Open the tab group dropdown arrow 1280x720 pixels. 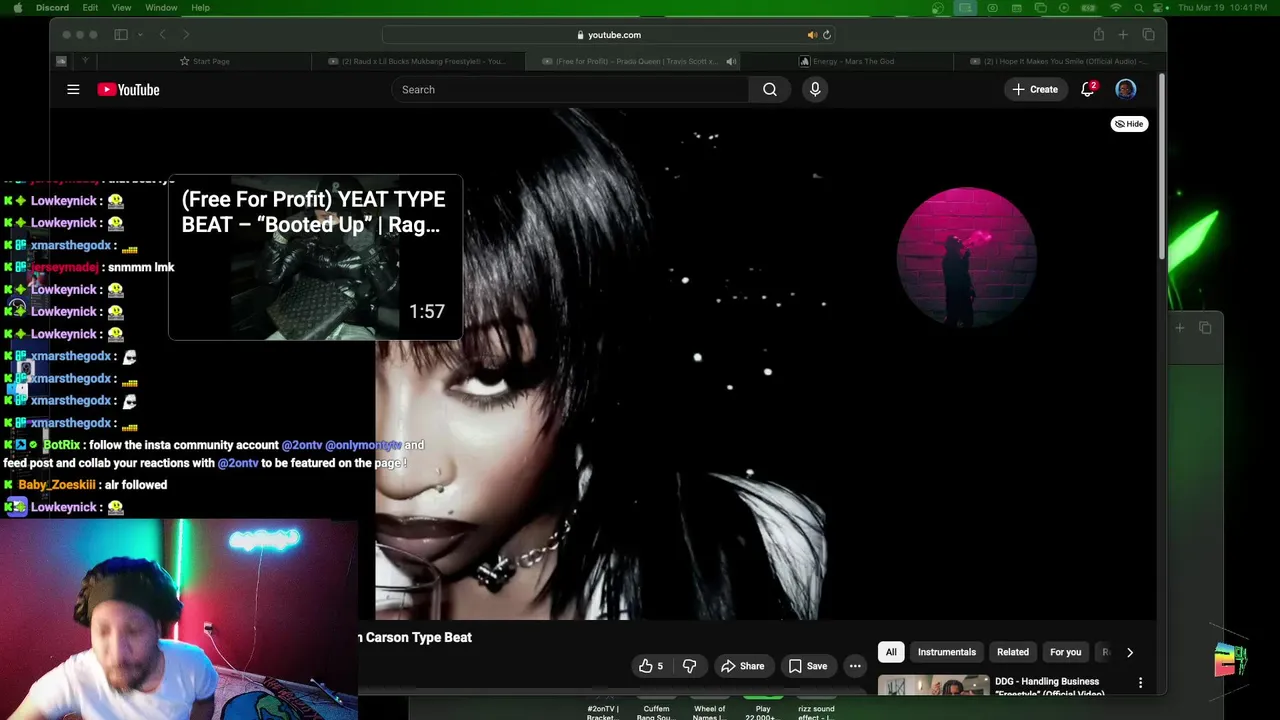(x=140, y=35)
